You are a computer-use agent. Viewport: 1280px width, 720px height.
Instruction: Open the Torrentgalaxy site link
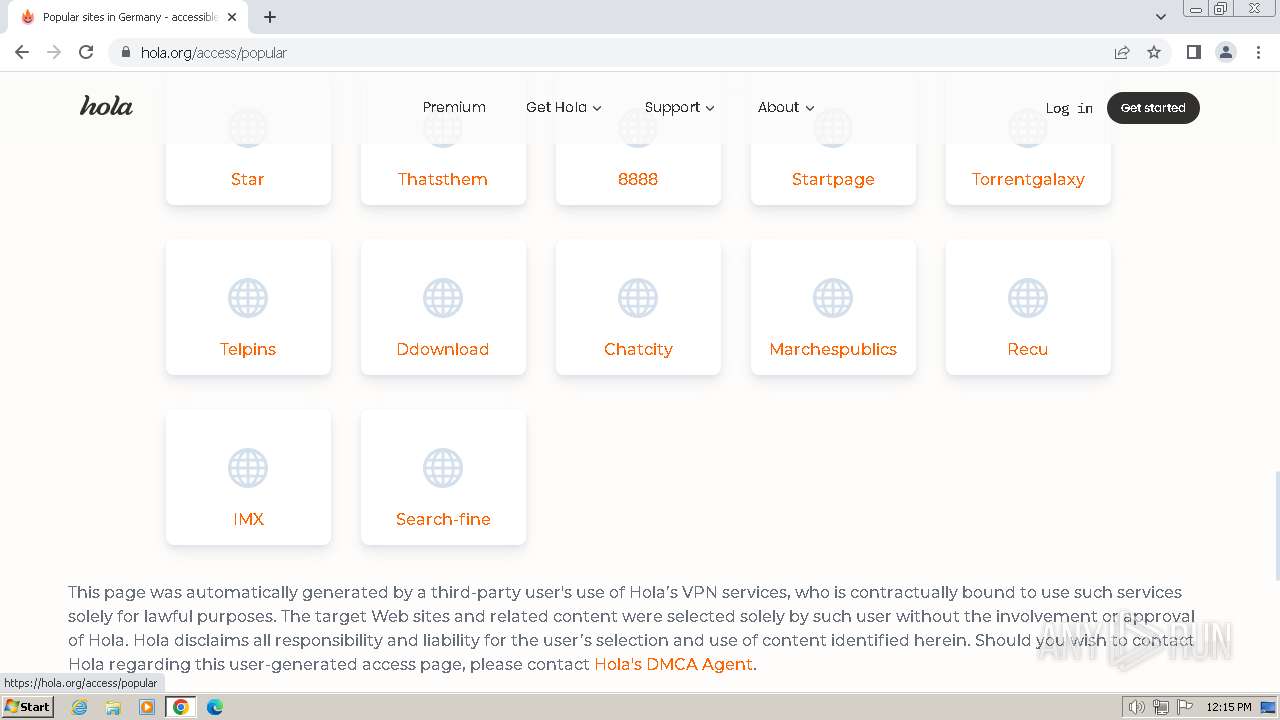point(1028,179)
